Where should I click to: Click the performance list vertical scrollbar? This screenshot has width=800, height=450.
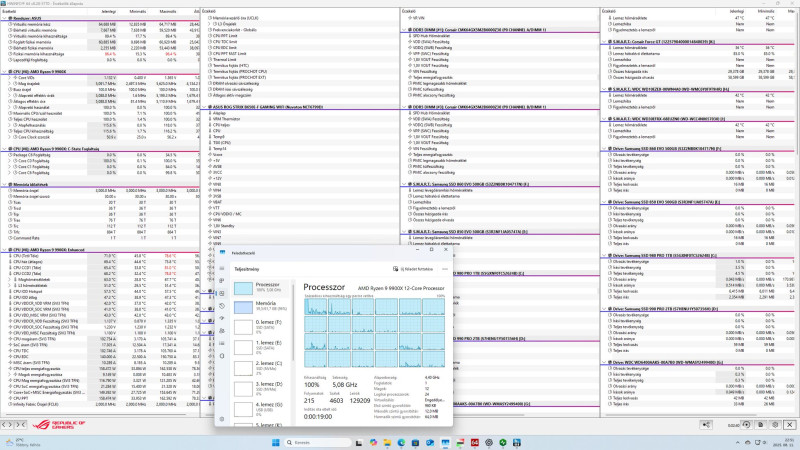point(293,321)
